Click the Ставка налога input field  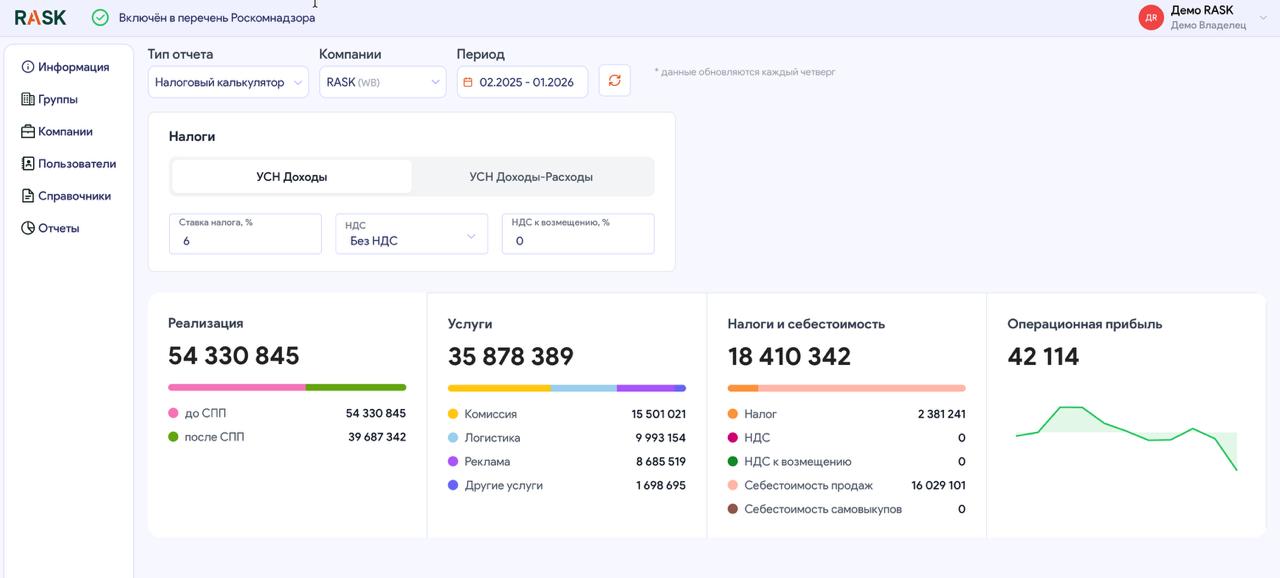click(x=245, y=240)
